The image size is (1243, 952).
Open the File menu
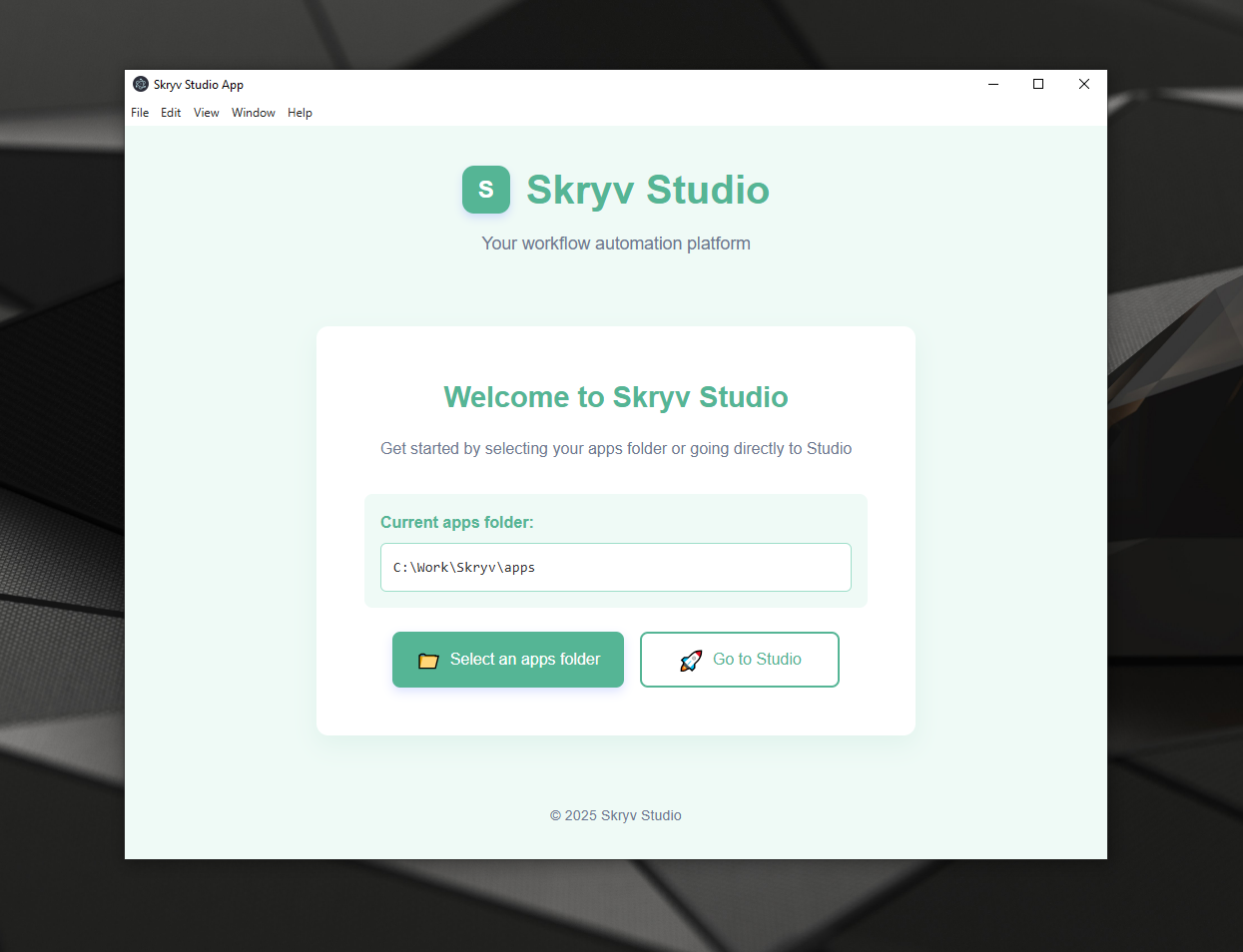[x=140, y=113]
